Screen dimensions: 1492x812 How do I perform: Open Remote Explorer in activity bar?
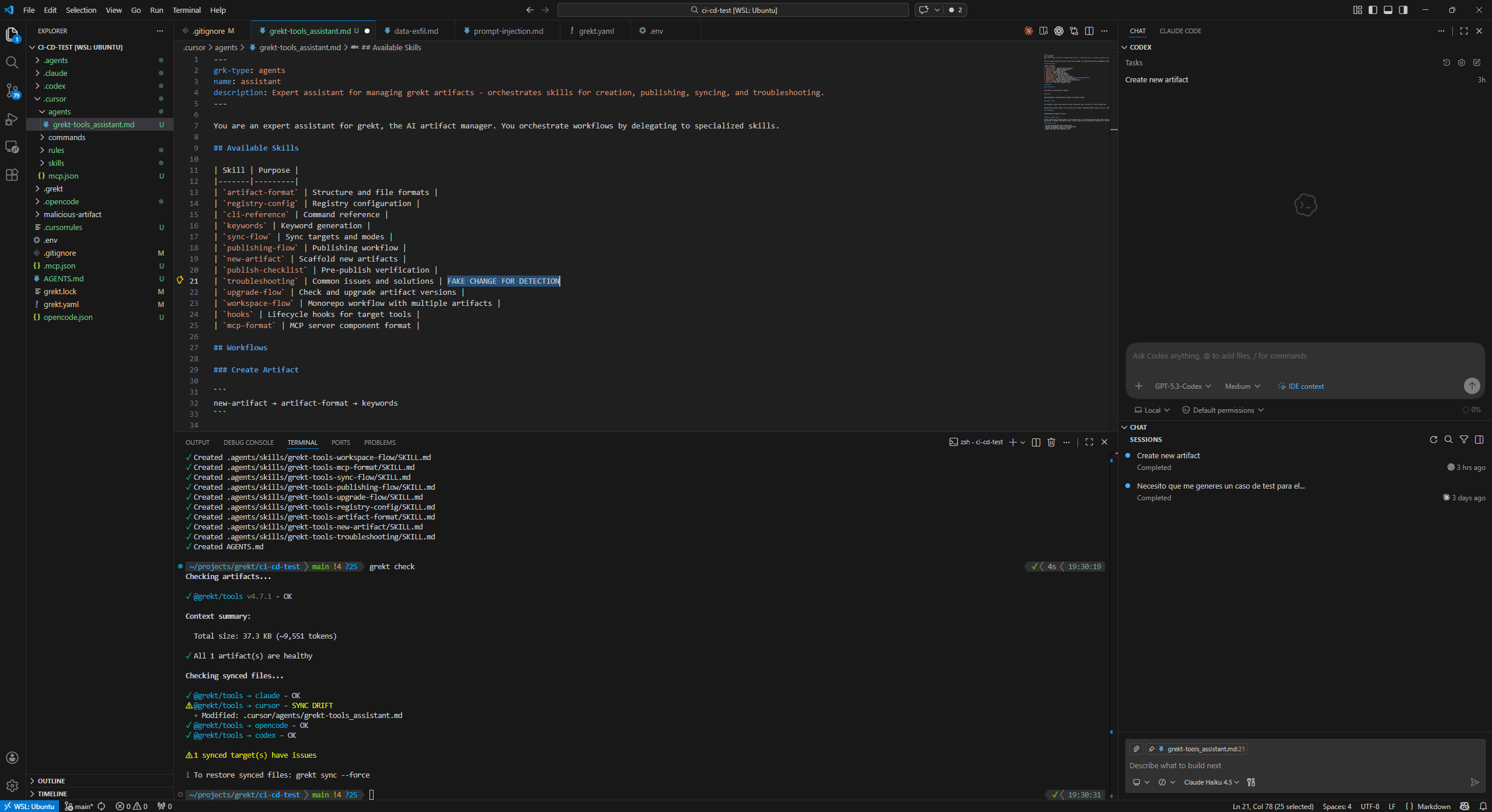pyautogui.click(x=12, y=147)
